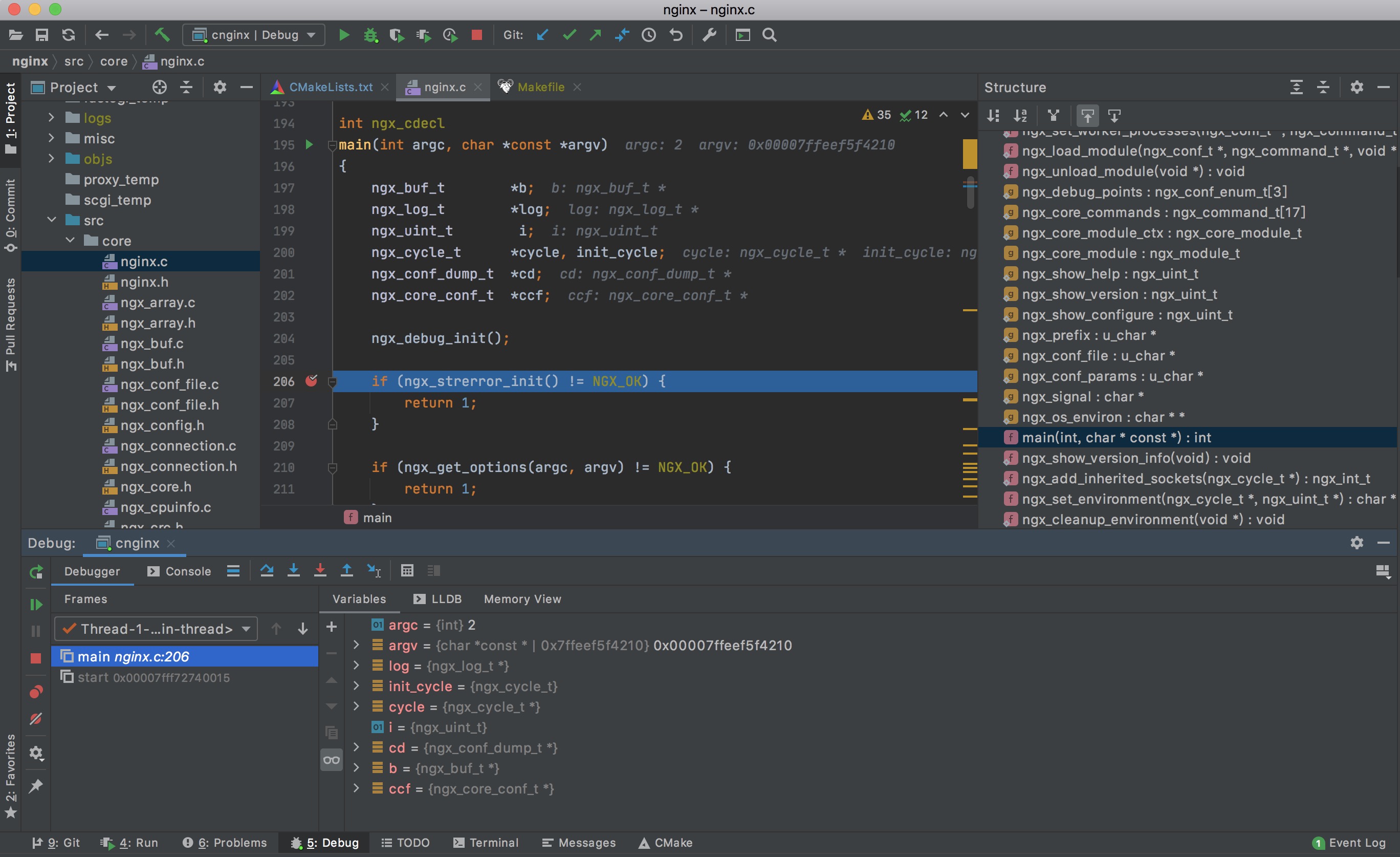Toggle breakpoint on line 206

click(x=311, y=381)
